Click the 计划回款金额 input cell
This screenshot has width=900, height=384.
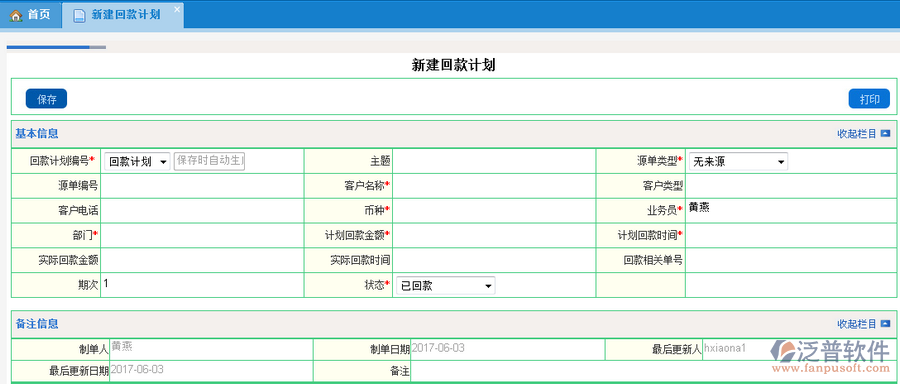pos(495,235)
